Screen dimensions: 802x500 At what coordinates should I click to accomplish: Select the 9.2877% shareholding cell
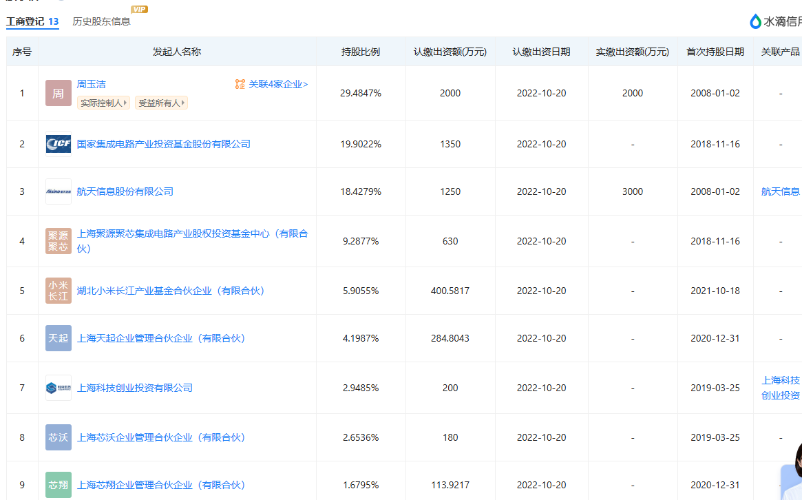point(361,241)
